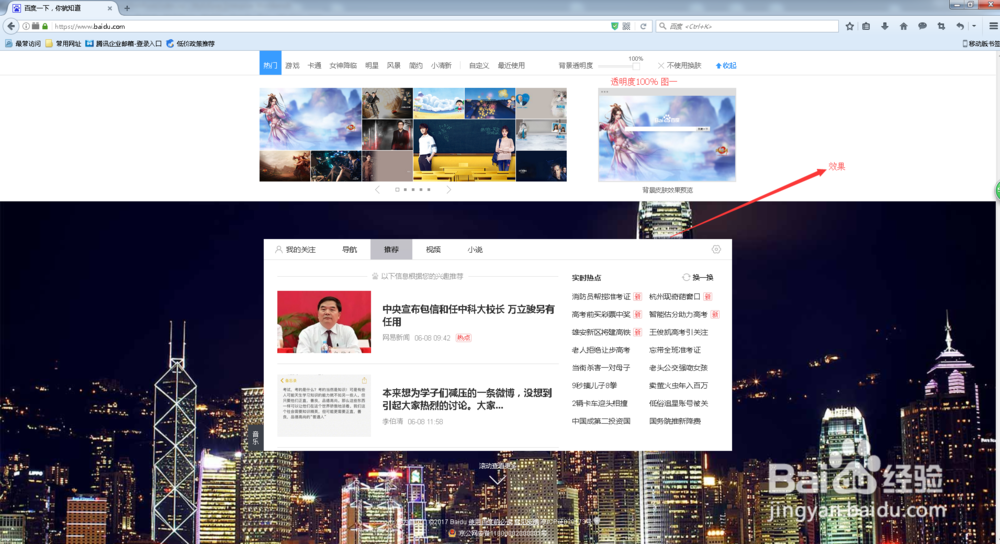This screenshot has width=1000, height=544.
Task: Switch to the 视频 tab
Action: coord(433,249)
